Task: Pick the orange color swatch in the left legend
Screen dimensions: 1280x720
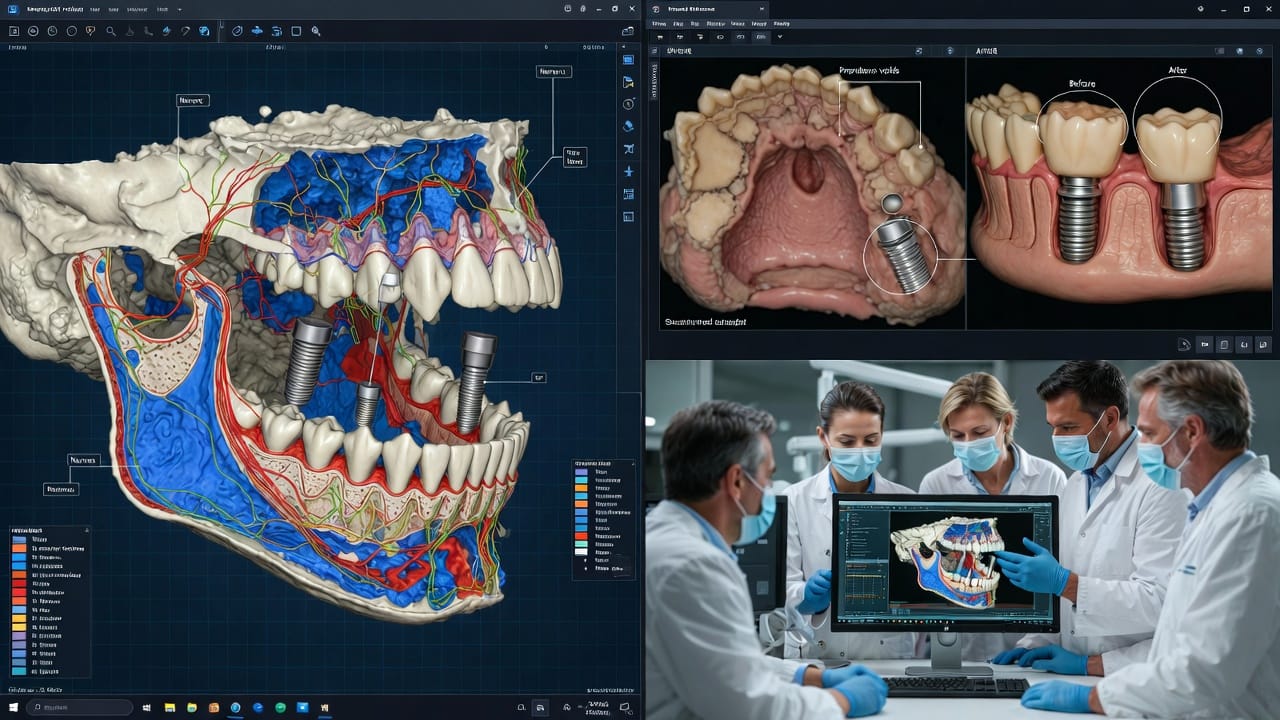Action: 20,548
